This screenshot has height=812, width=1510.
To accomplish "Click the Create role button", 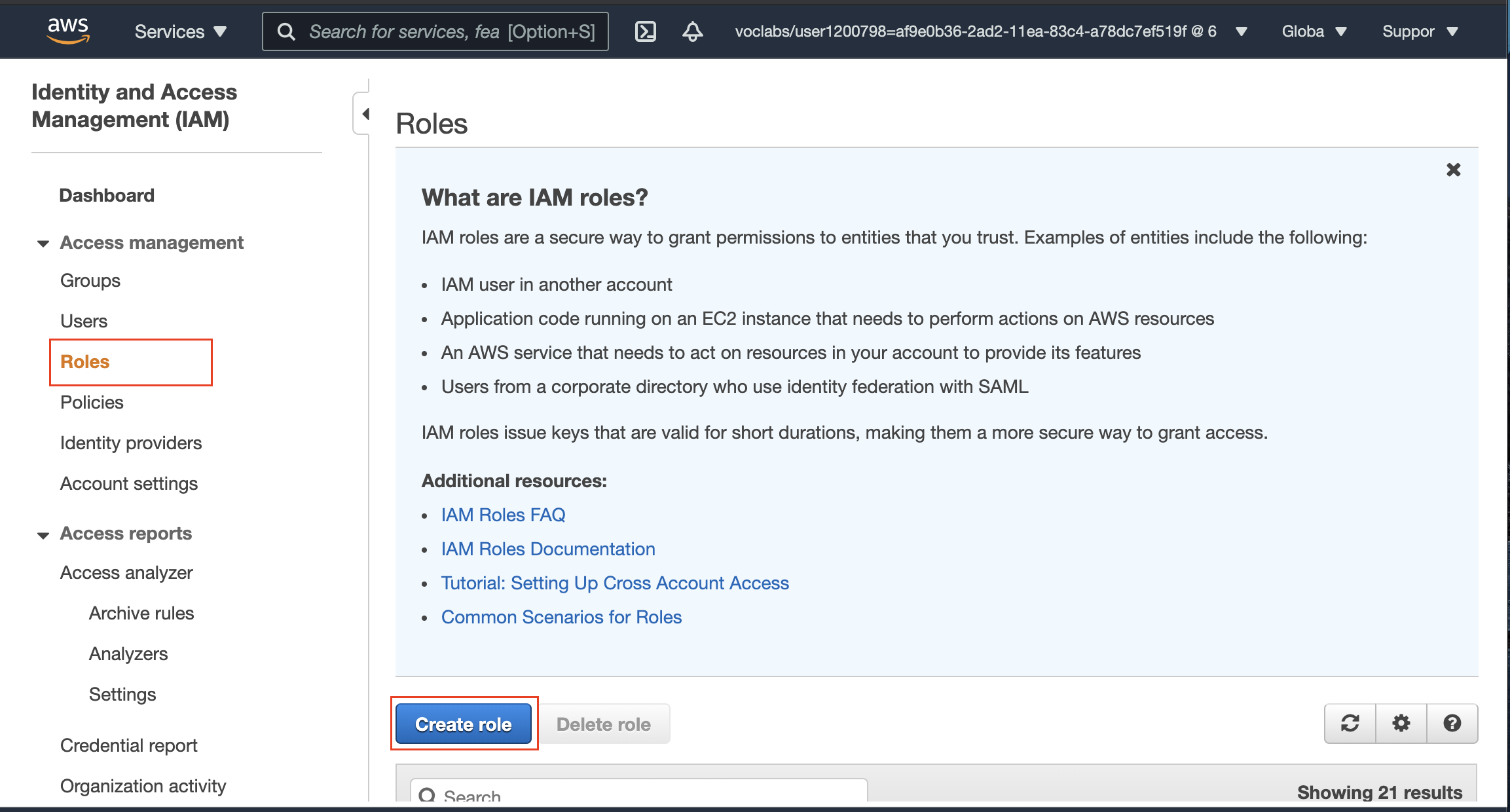I will [x=463, y=724].
